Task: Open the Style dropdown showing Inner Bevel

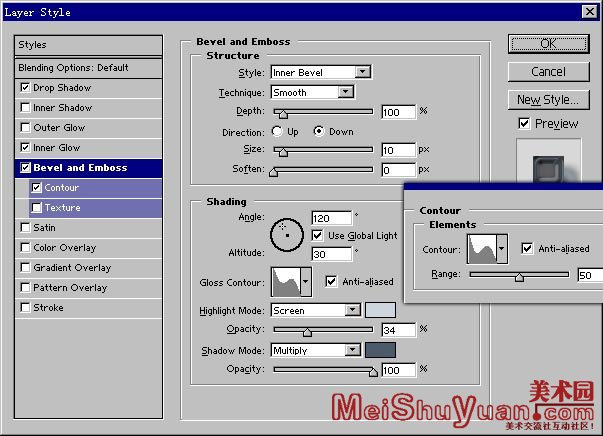Action: (x=321, y=72)
